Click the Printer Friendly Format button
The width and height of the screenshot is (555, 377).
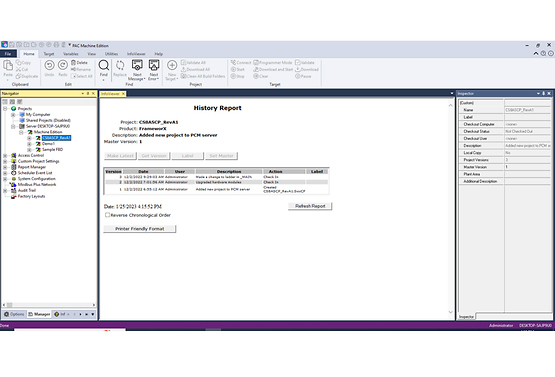click(x=140, y=229)
